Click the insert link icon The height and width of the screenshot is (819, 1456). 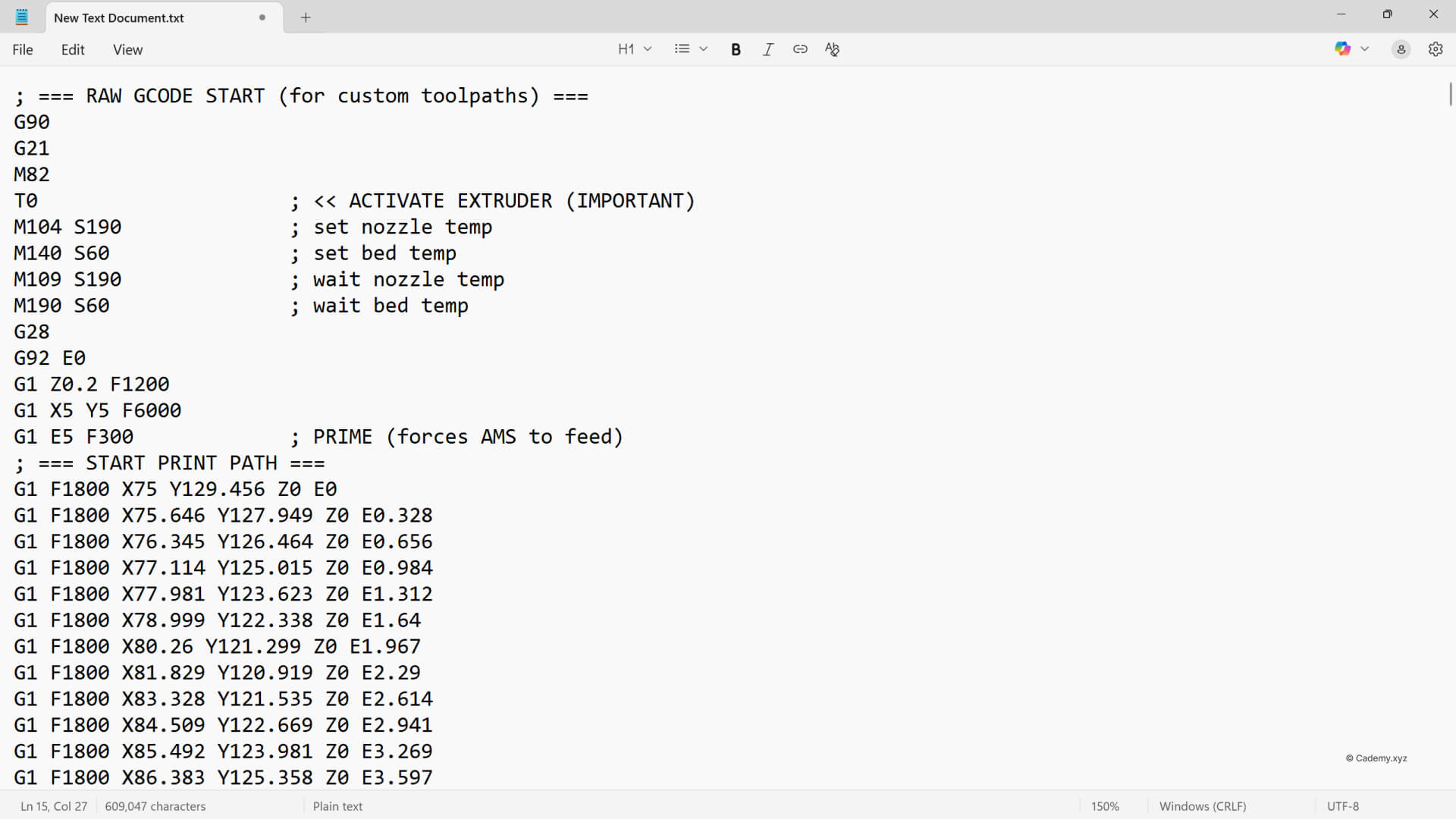[800, 49]
